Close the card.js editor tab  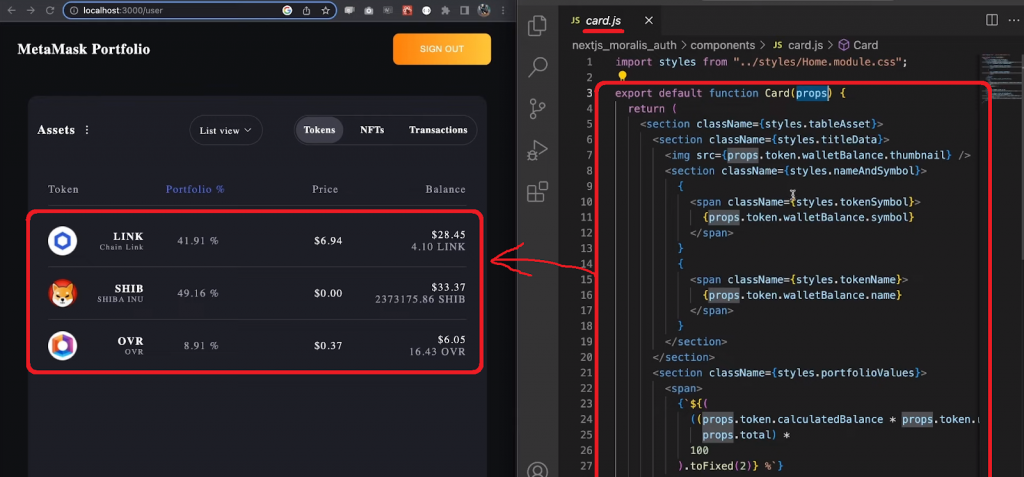649,20
